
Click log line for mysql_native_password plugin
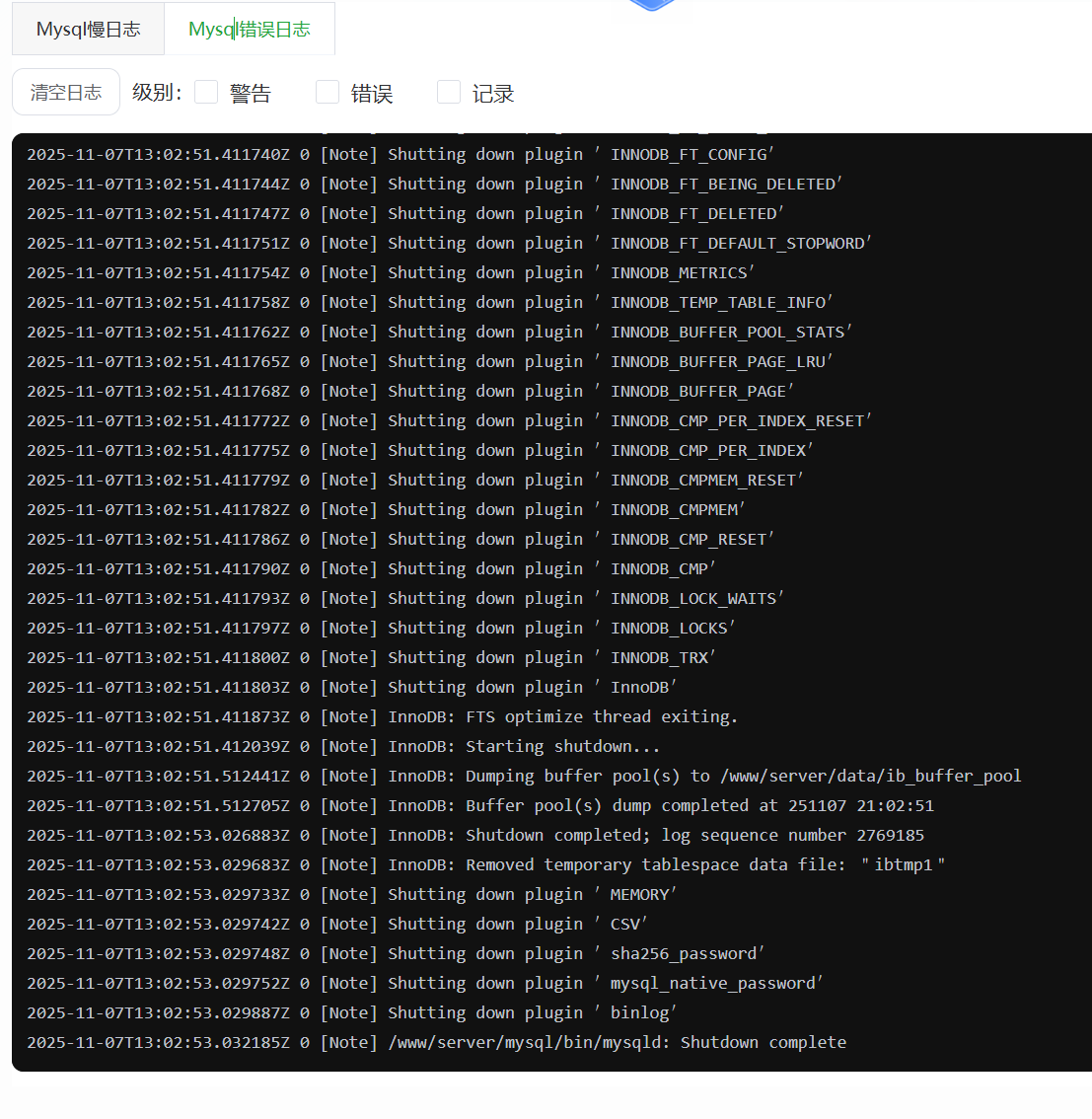click(x=425, y=984)
